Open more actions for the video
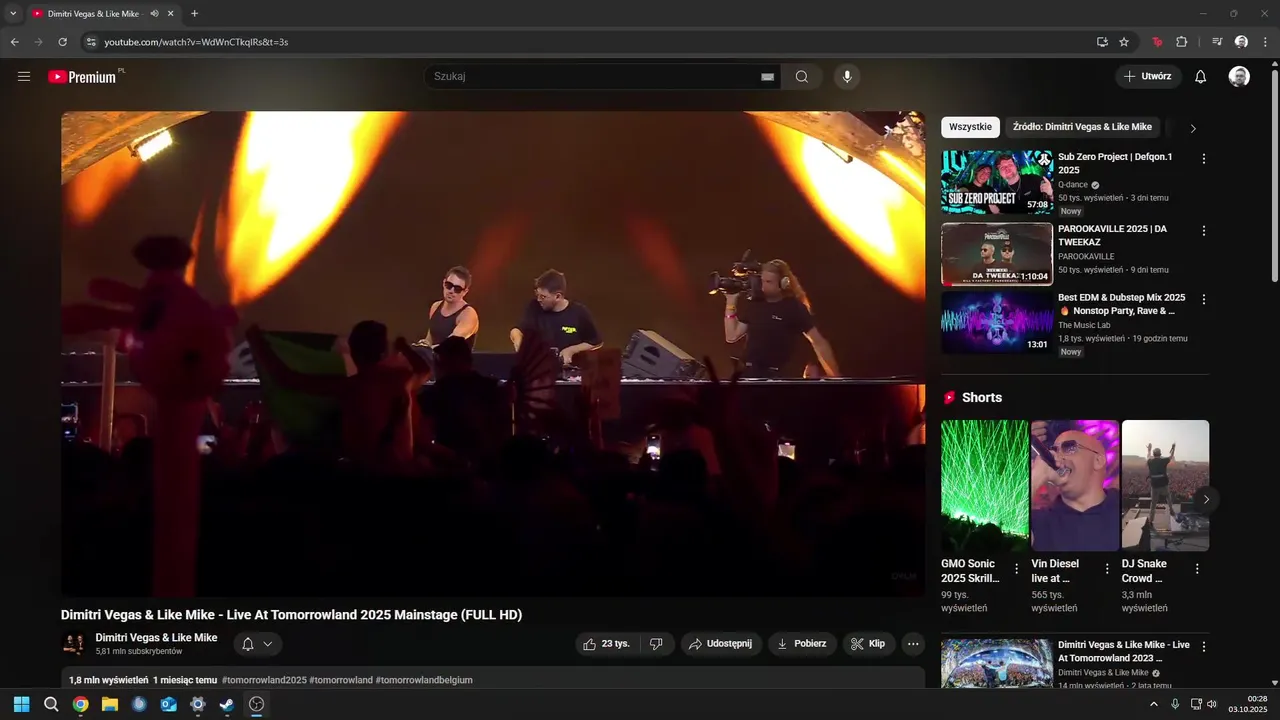This screenshot has height=720, width=1280. (x=913, y=644)
